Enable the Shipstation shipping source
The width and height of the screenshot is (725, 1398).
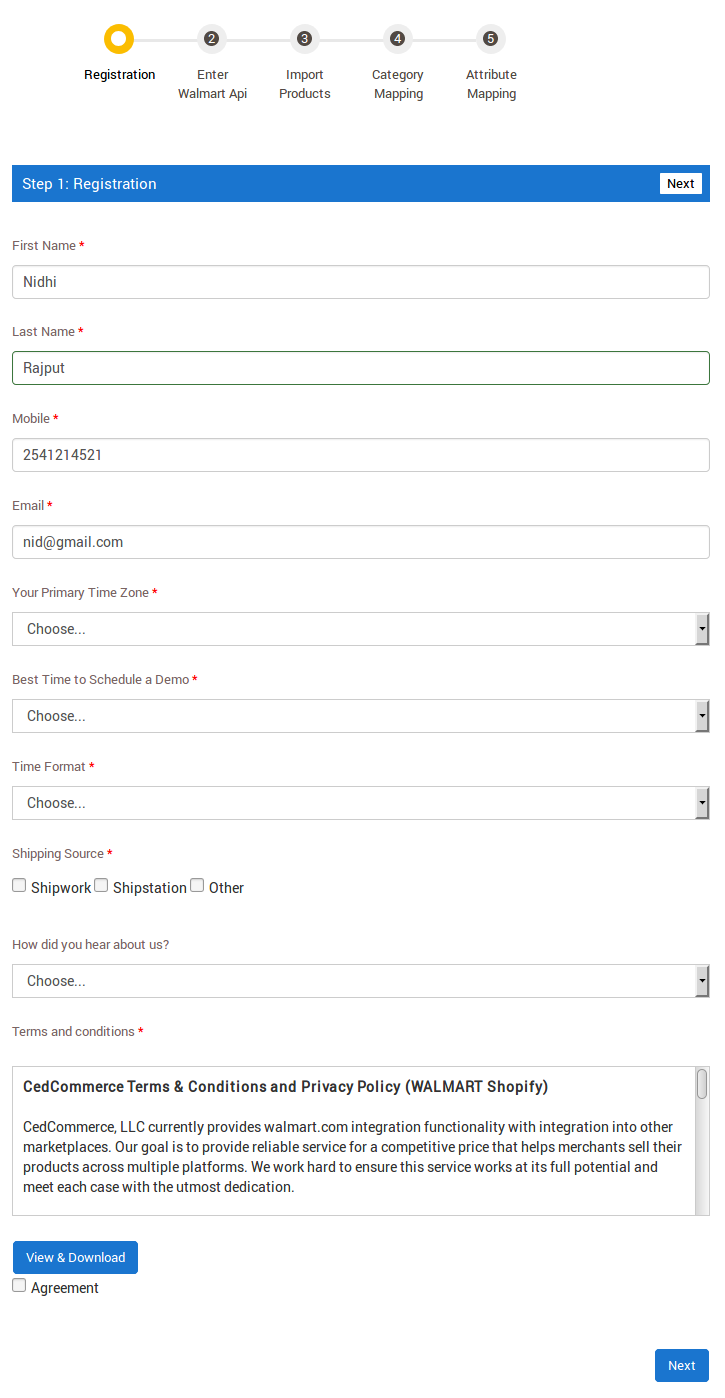tap(101, 885)
